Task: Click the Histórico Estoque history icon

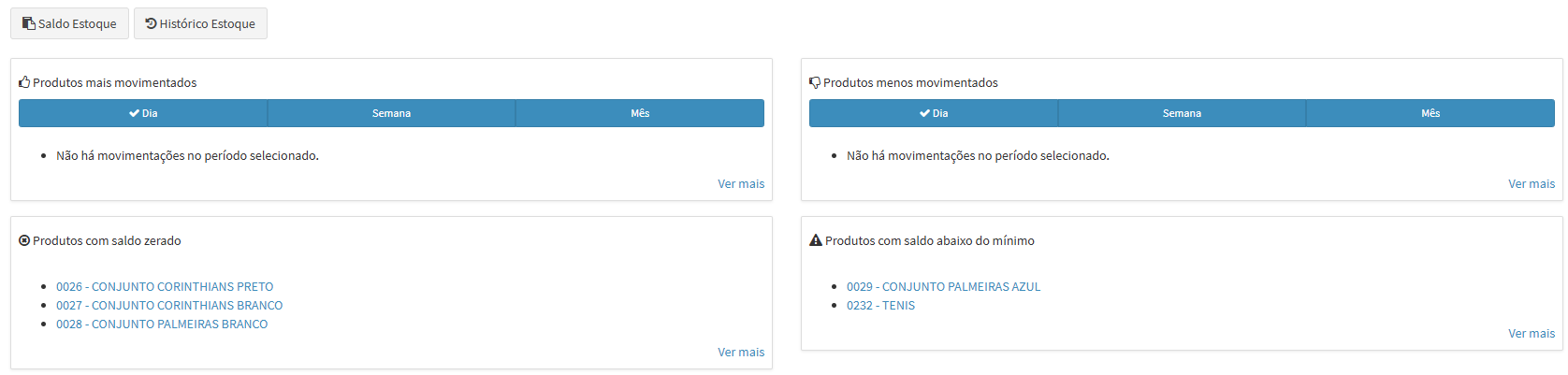Action: 151,23
